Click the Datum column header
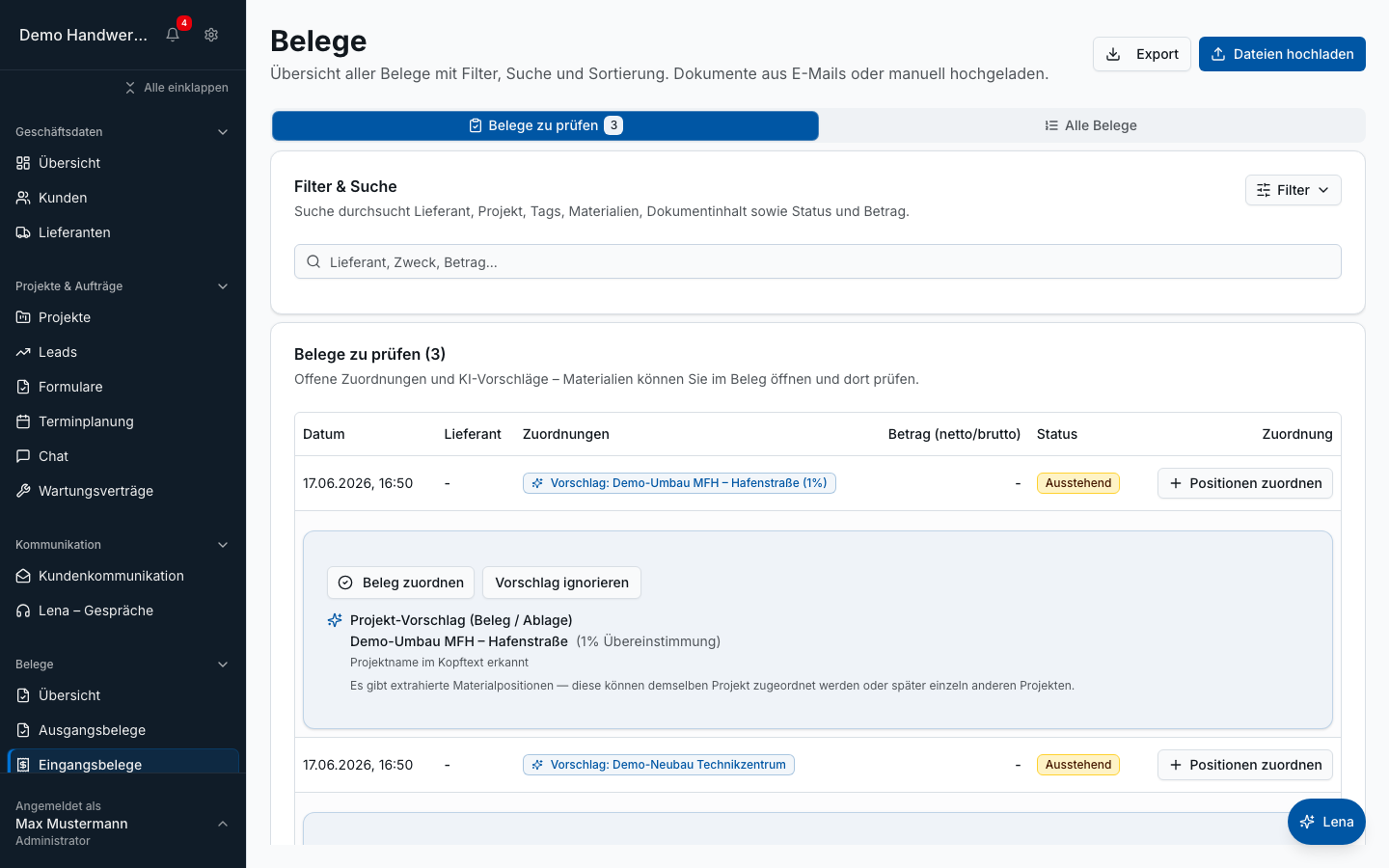The height and width of the screenshot is (868, 1389). pyautogui.click(x=324, y=434)
